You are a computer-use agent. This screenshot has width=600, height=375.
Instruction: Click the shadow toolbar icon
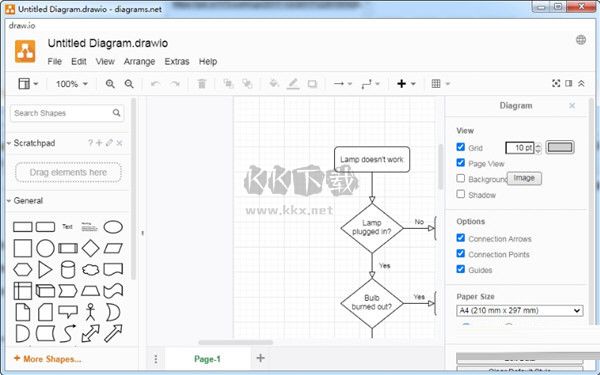[x=312, y=84]
